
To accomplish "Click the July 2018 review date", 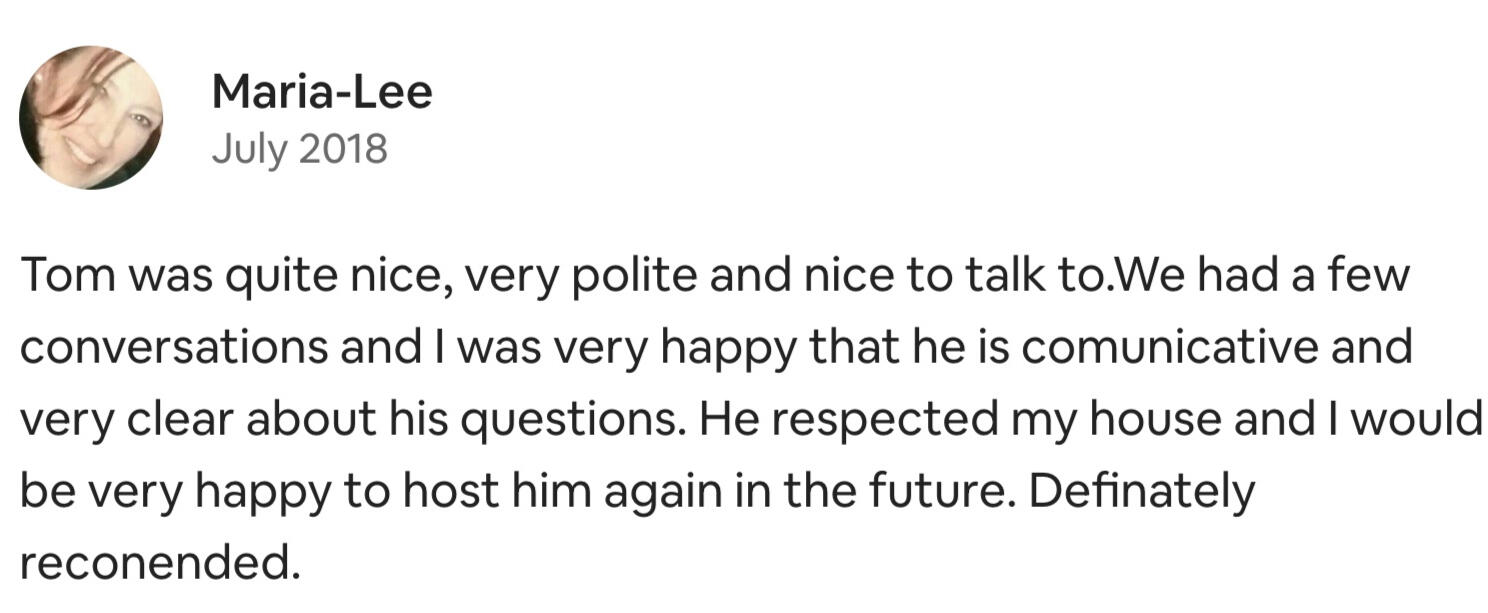I will 299,149.
